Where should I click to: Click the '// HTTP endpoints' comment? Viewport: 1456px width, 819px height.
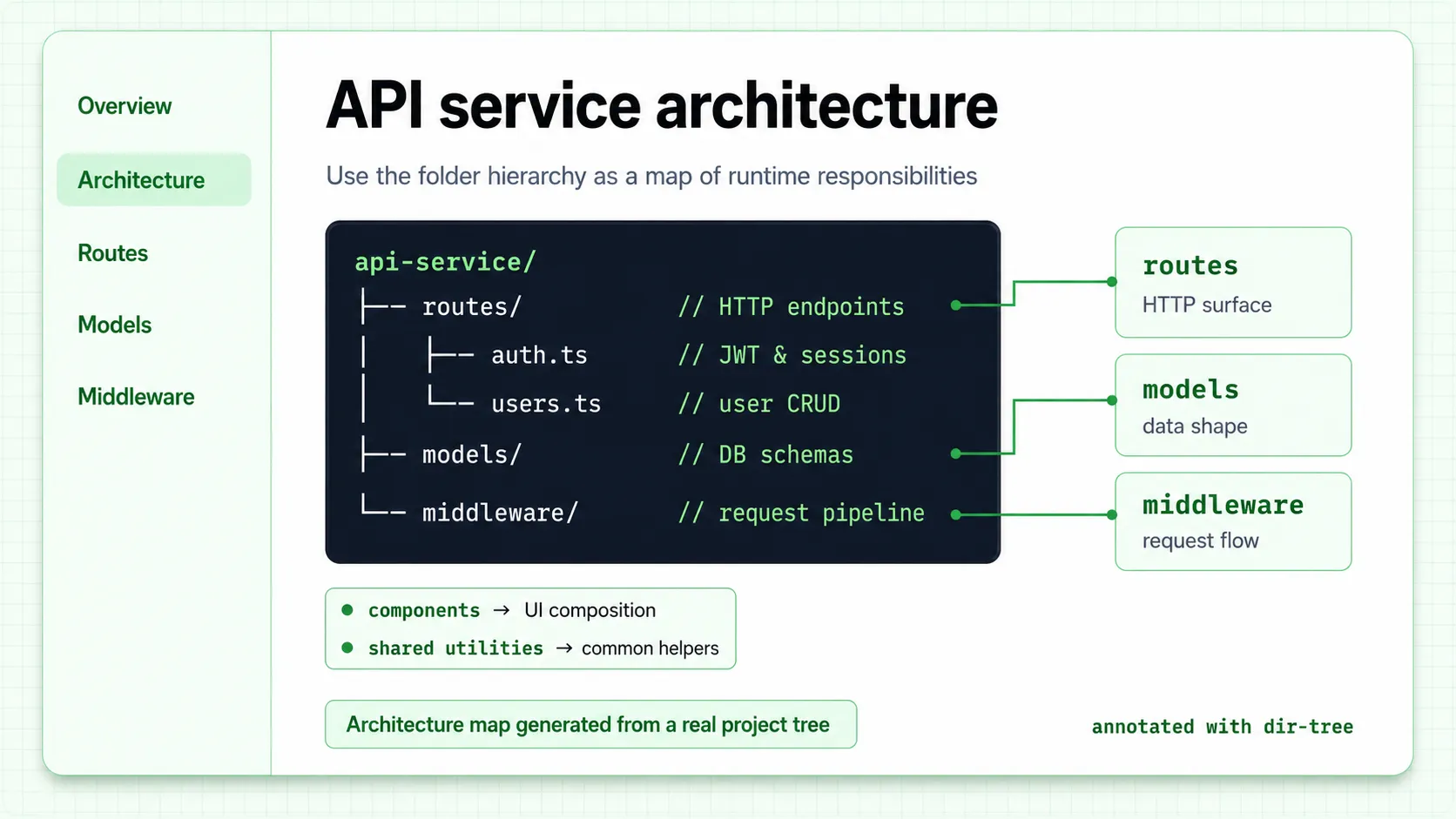pos(792,307)
